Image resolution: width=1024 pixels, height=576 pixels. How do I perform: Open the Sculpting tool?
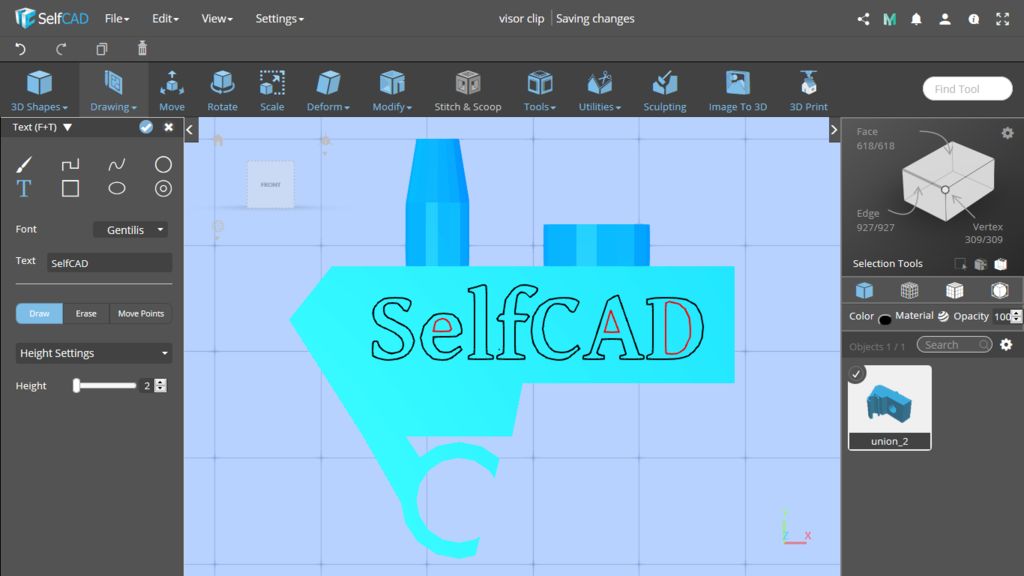pyautogui.click(x=664, y=91)
